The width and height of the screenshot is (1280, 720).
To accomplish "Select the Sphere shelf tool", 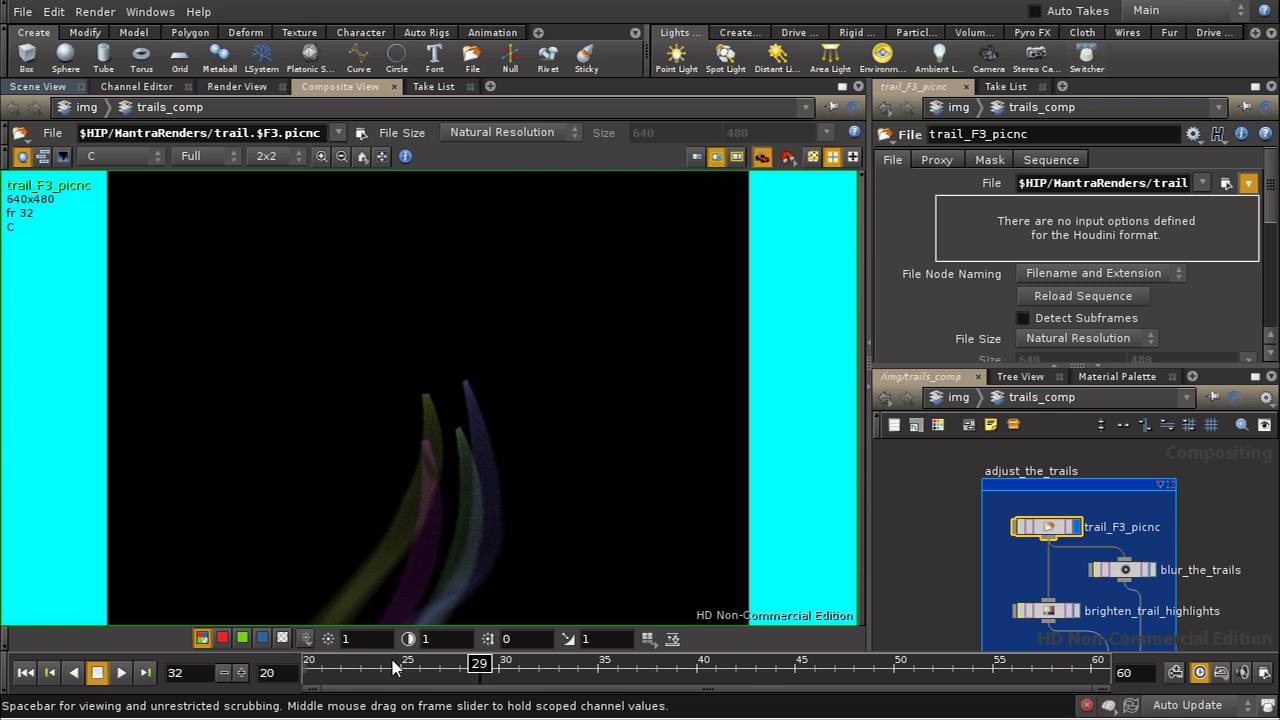I will click(x=66, y=58).
